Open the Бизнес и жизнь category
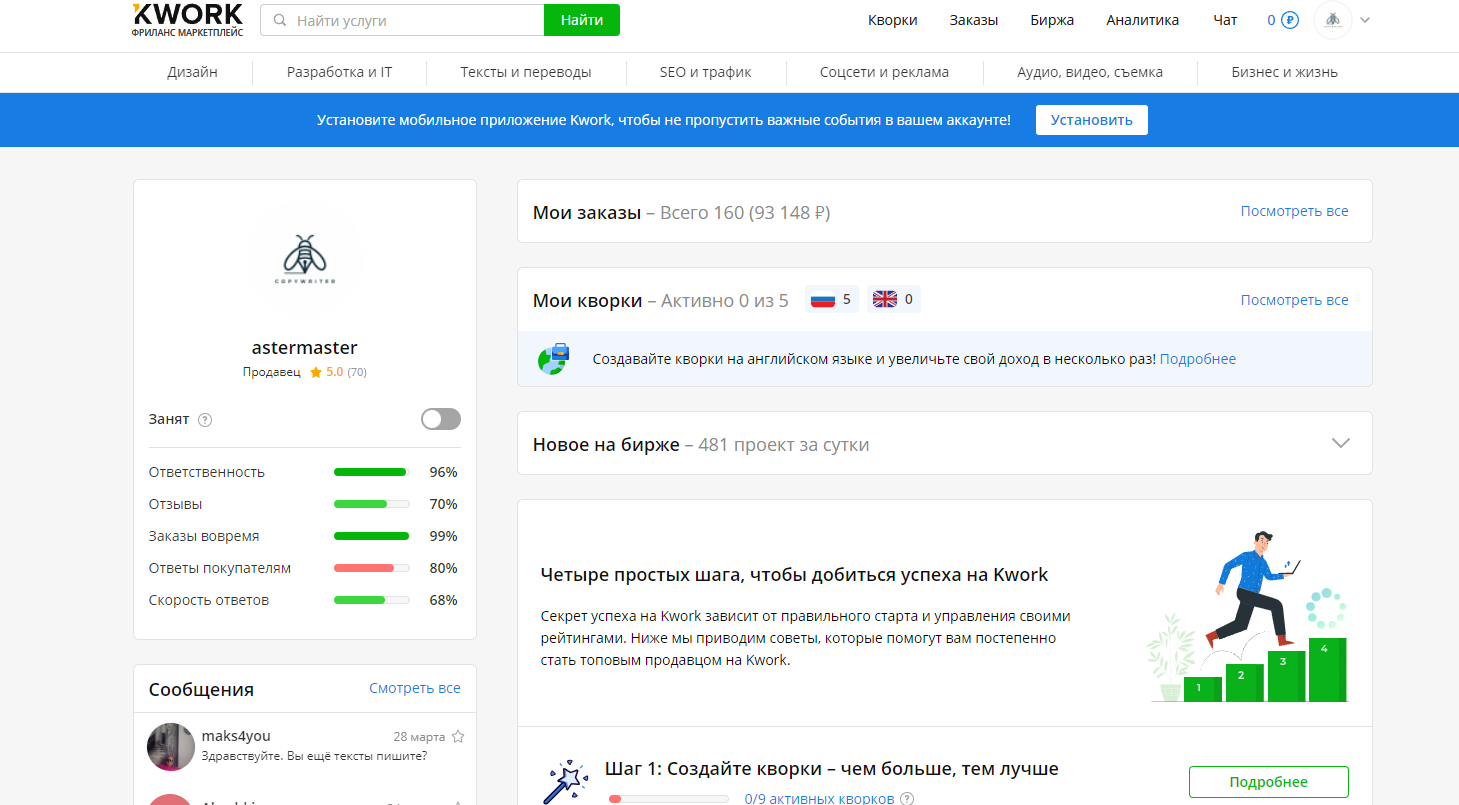 (1285, 72)
